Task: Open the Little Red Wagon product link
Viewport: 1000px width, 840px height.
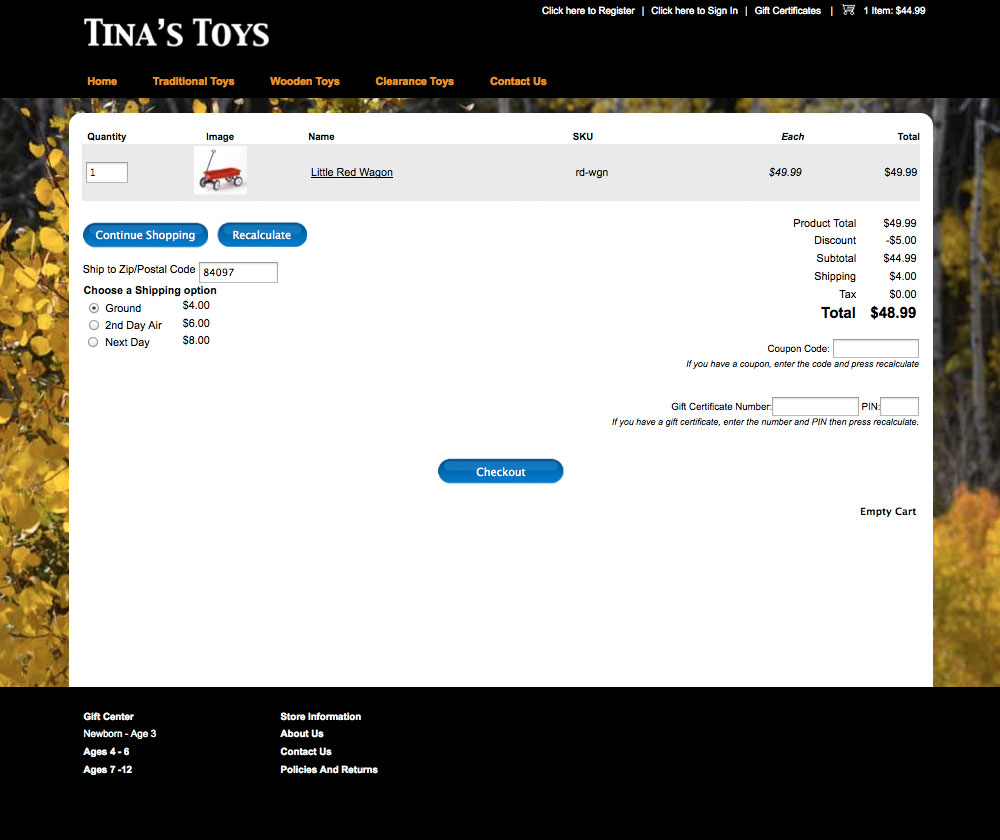Action: pos(352,172)
